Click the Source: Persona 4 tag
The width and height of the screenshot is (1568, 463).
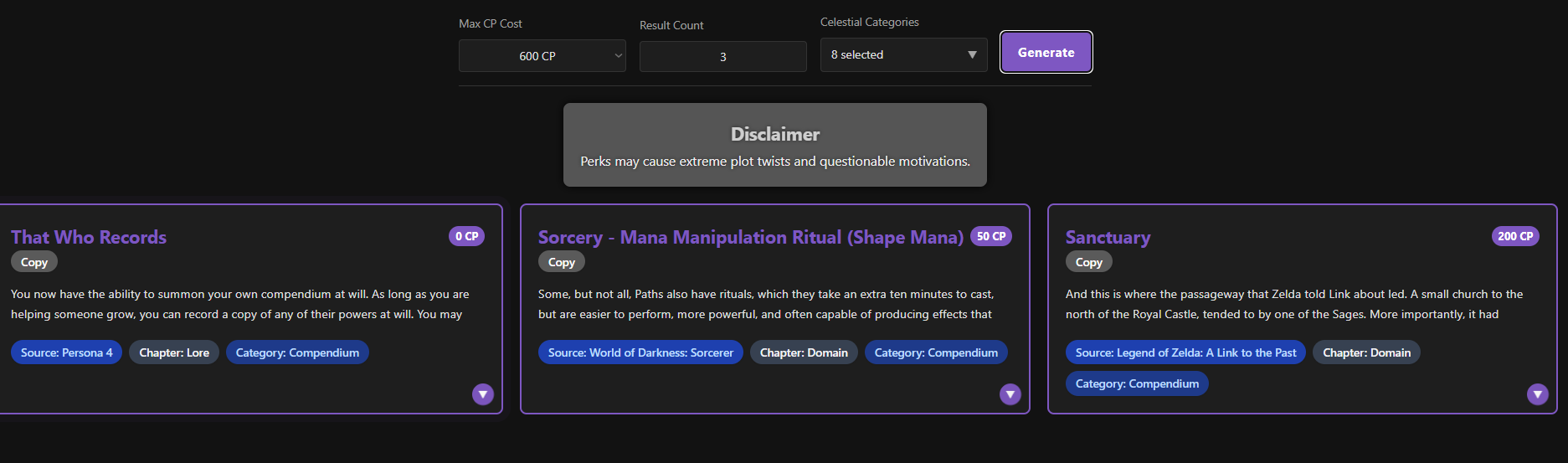67,352
